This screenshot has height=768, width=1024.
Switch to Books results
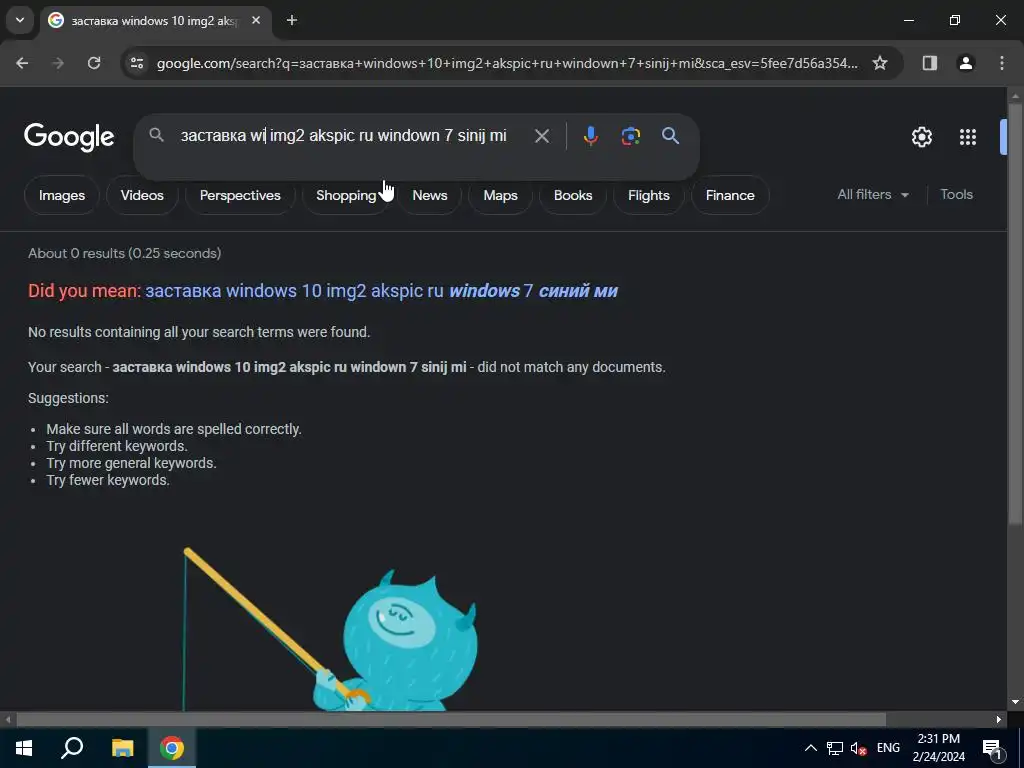click(573, 195)
